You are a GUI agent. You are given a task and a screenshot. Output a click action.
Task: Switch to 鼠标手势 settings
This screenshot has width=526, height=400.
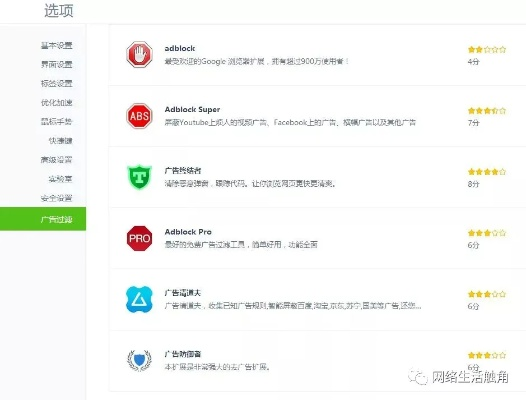[x=57, y=121]
